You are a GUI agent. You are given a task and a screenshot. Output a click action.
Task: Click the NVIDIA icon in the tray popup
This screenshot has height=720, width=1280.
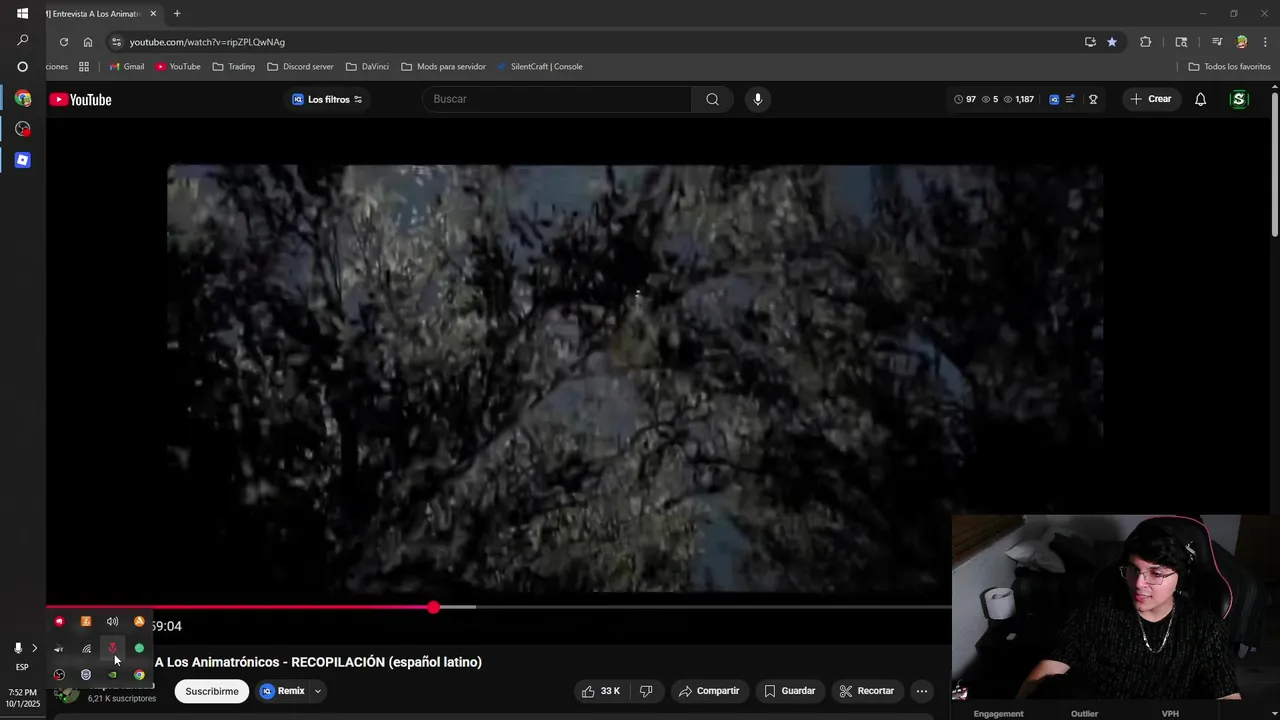tap(112, 675)
